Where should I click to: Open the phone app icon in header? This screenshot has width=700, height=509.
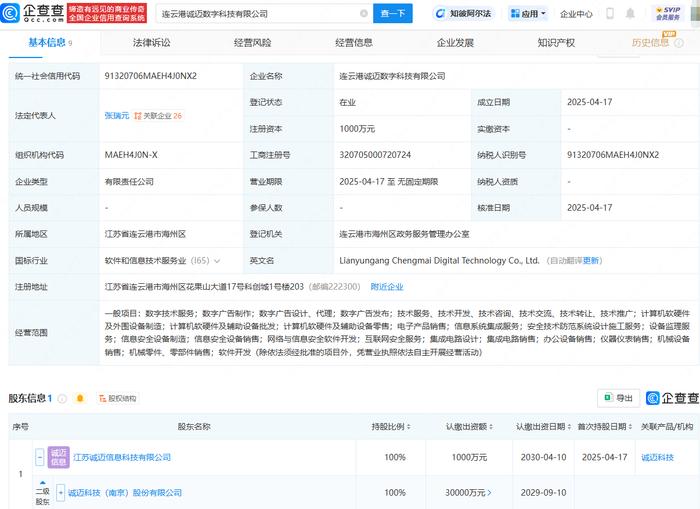(609, 13)
